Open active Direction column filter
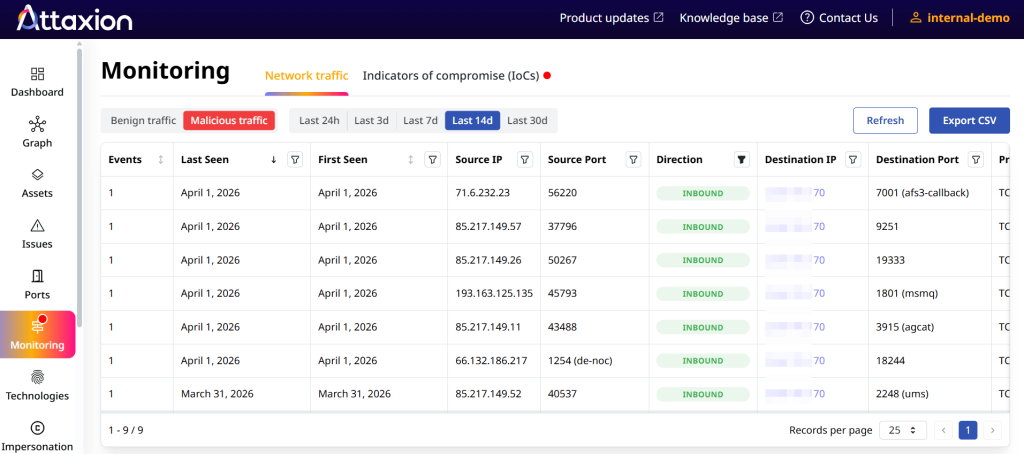 (x=741, y=159)
